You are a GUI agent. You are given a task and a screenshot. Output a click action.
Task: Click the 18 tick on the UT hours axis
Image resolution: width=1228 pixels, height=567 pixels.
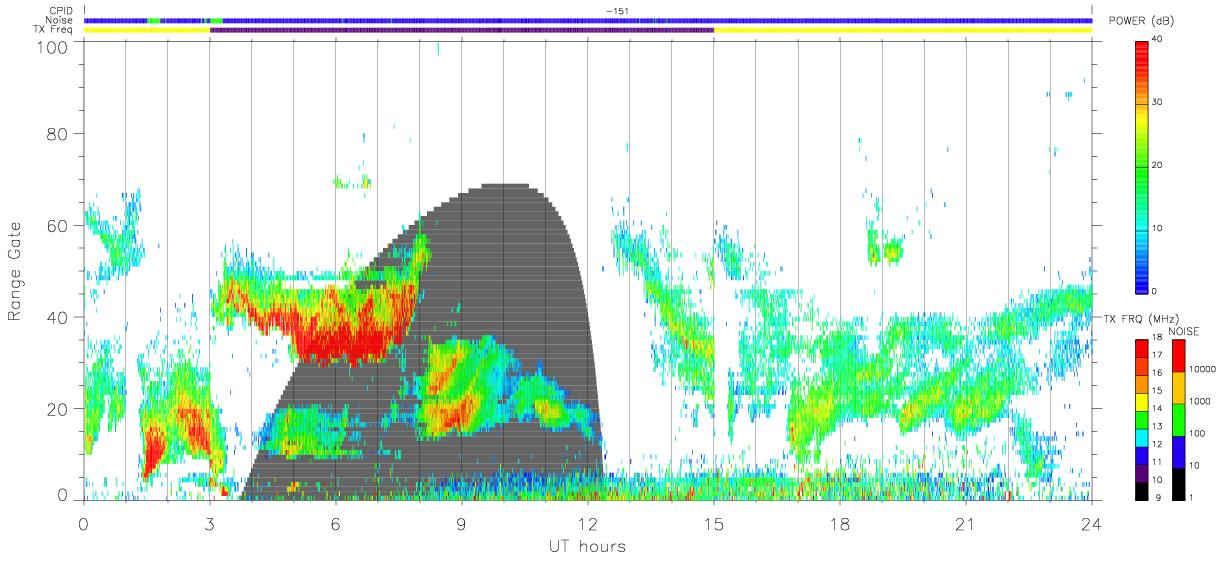(x=840, y=523)
